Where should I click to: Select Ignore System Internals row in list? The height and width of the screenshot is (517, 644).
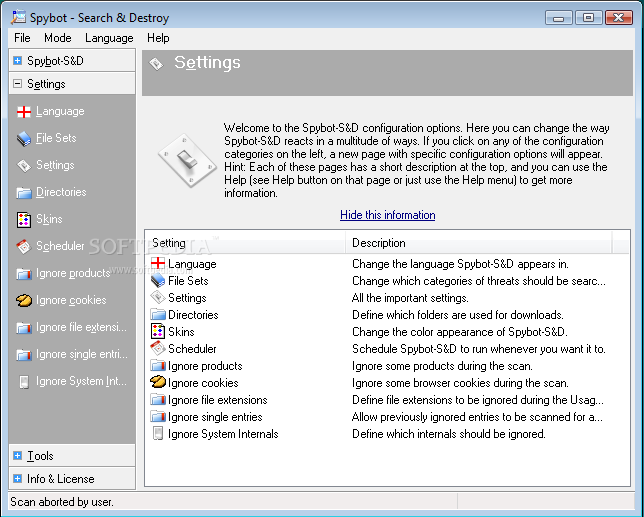[387, 434]
